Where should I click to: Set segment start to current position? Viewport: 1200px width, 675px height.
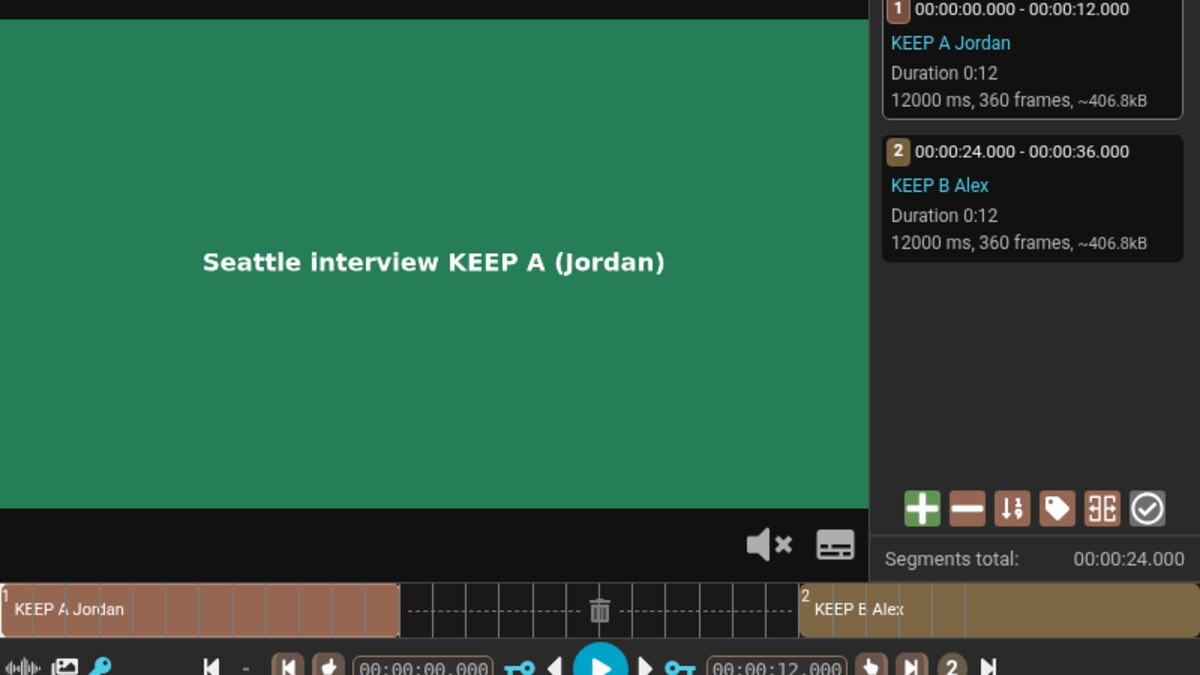tap(328, 666)
